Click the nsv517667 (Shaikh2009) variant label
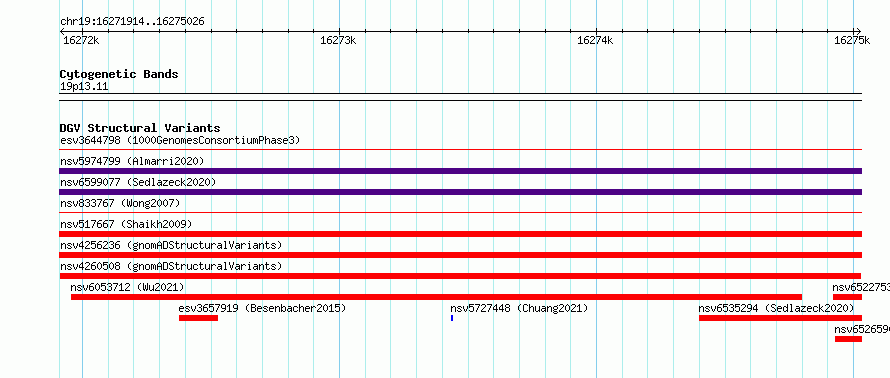Image resolution: width=890 pixels, height=378 pixels. [126, 224]
